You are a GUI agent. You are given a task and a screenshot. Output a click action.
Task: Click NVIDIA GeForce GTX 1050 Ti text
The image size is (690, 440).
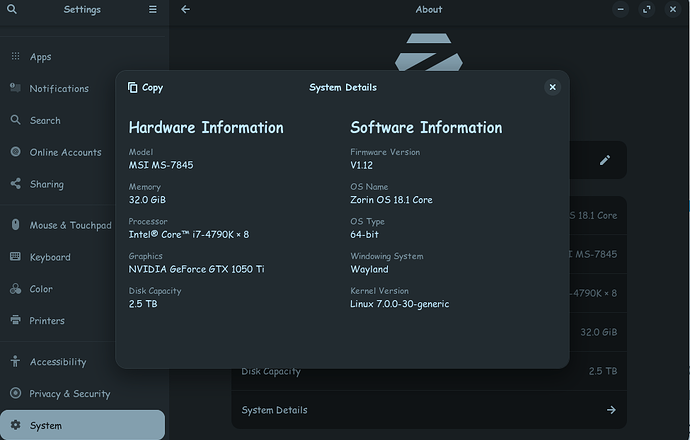(x=197, y=269)
